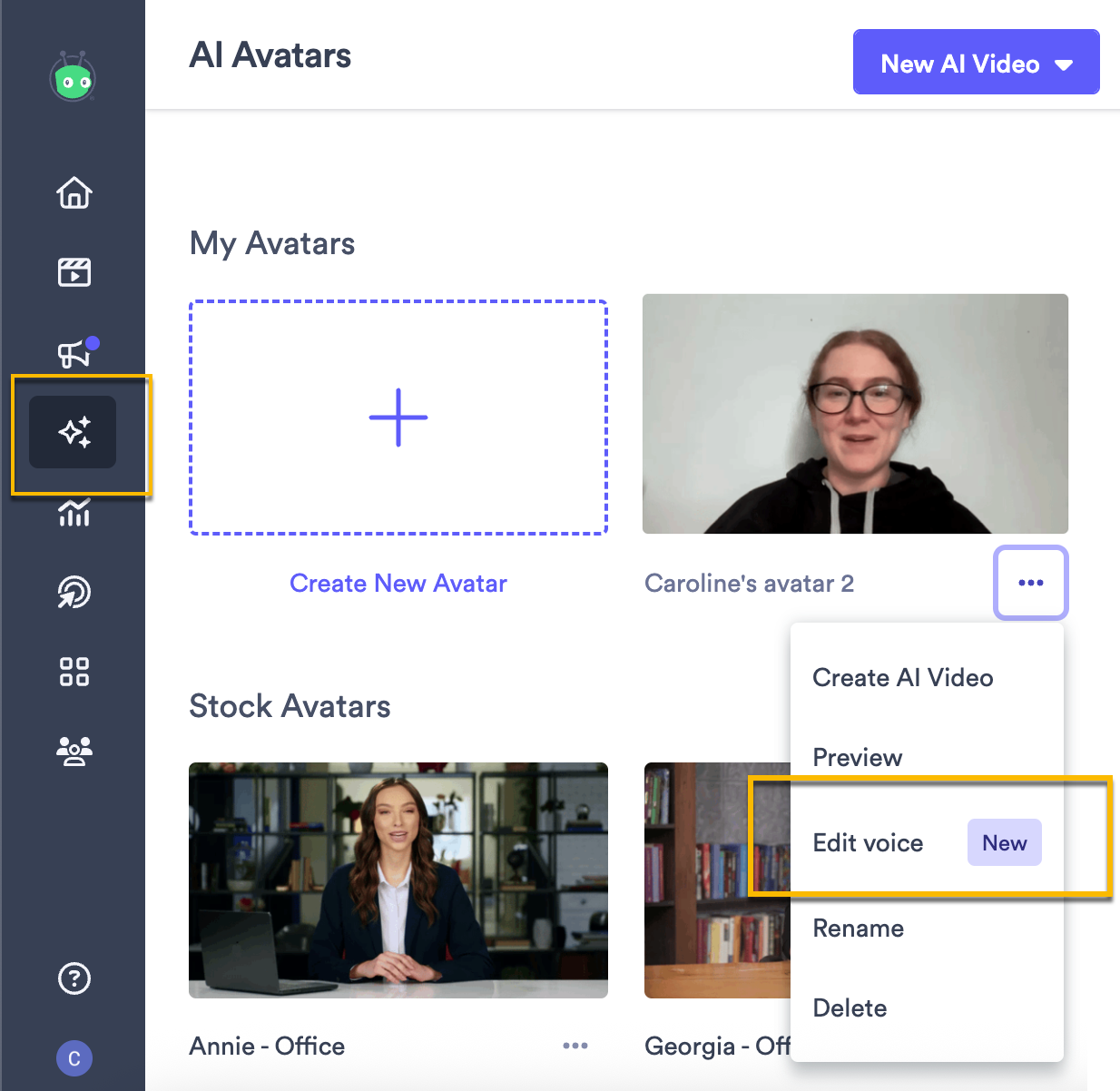Open the three-dot menu for Caroline's avatar 2
The image size is (1120, 1091).
click(1030, 583)
